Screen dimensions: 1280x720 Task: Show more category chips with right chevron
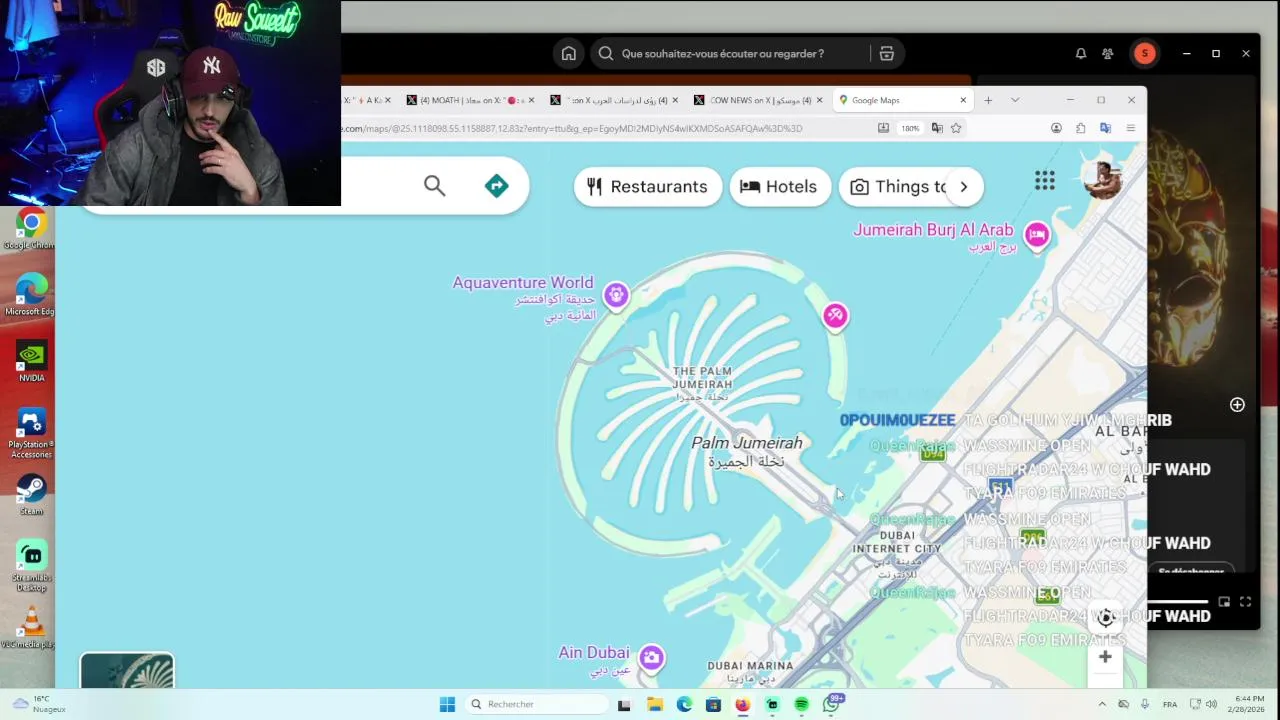pos(964,187)
